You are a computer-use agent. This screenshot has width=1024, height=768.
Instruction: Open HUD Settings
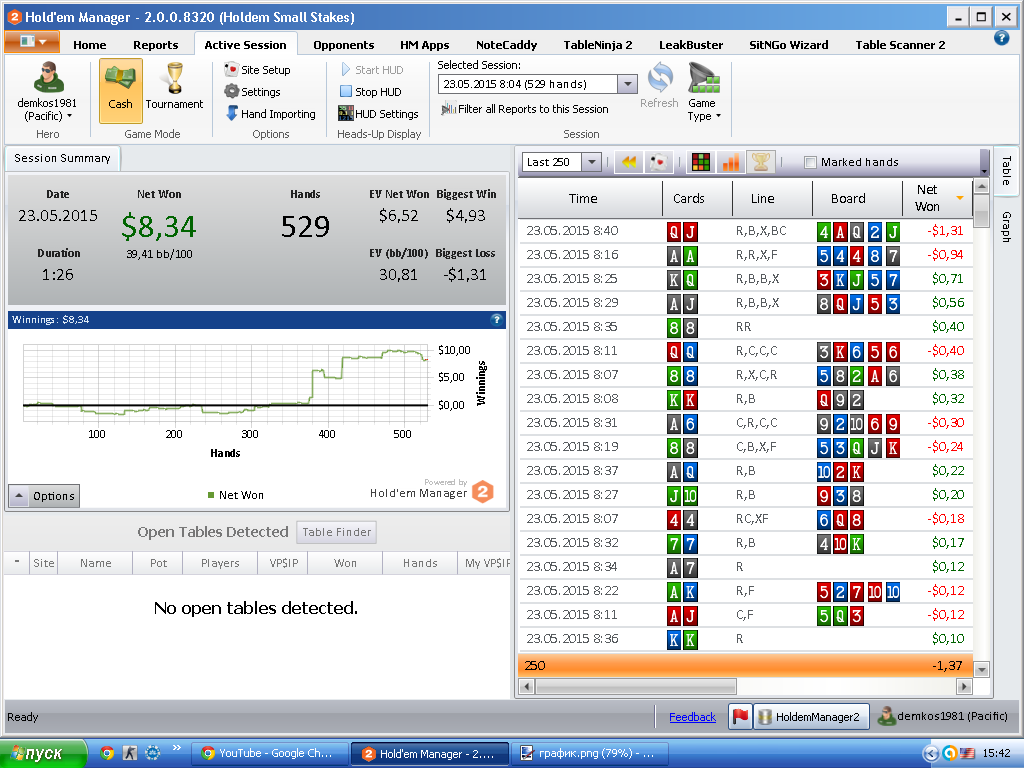click(378, 114)
